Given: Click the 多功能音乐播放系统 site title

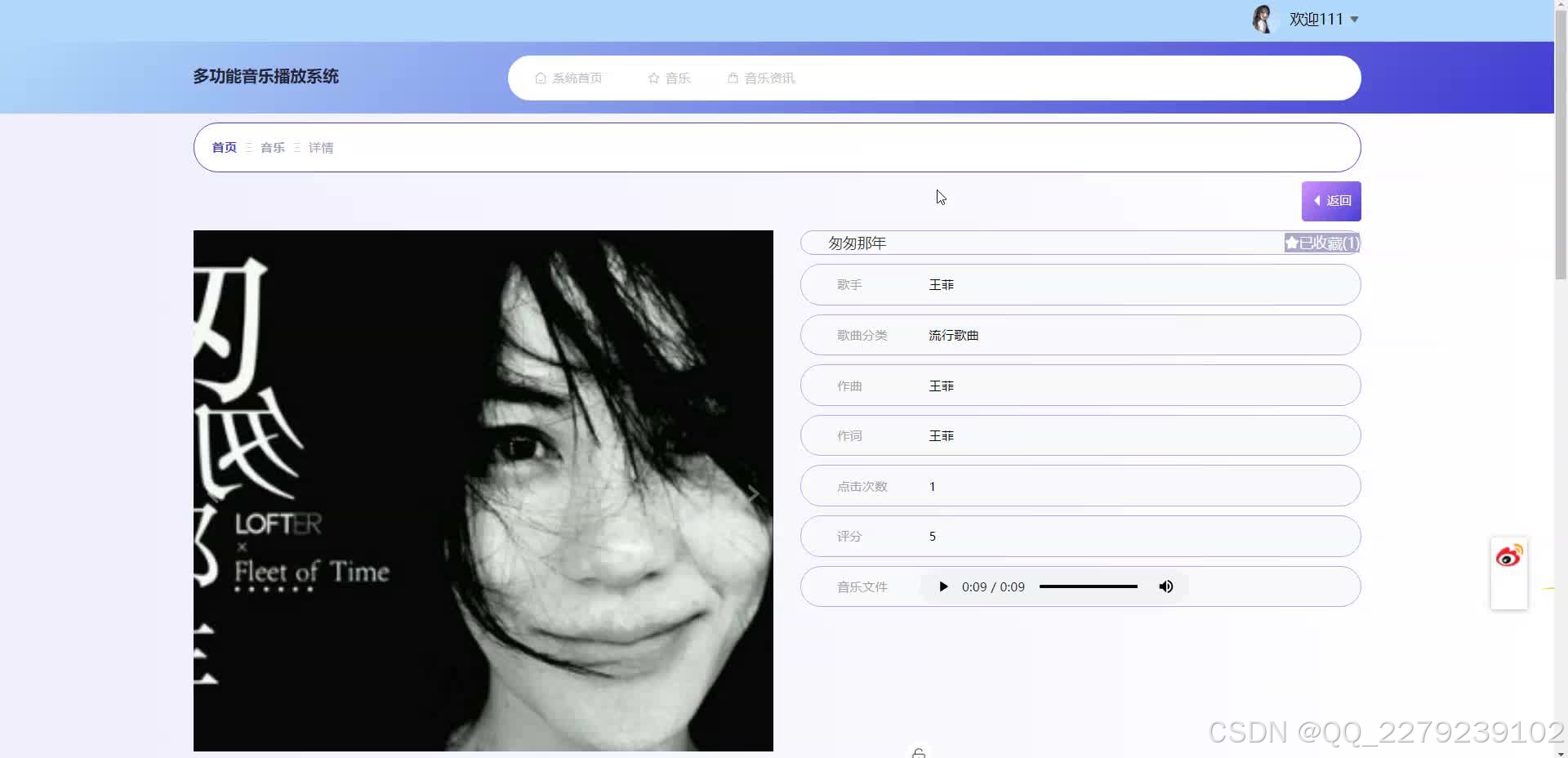Looking at the screenshot, I should click(x=265, y=77).
